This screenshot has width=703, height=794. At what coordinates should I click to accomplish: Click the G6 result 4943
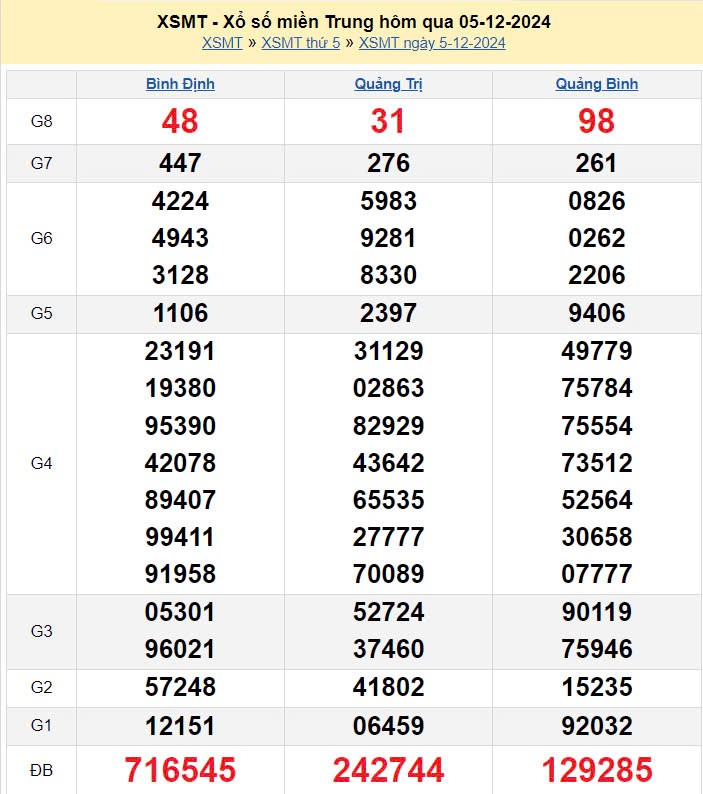coord(180,238)
